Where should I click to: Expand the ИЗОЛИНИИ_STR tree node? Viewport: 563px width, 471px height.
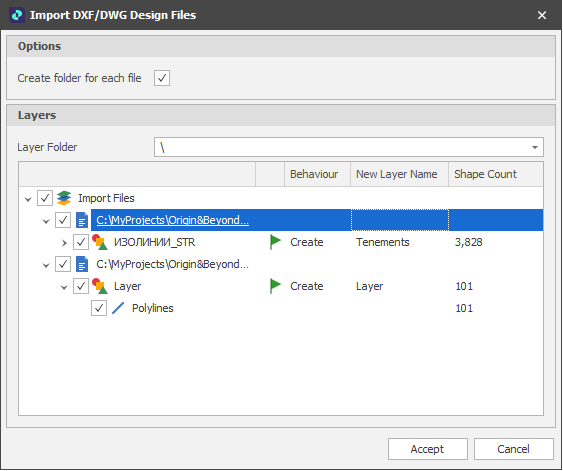(x=64, y=243)
